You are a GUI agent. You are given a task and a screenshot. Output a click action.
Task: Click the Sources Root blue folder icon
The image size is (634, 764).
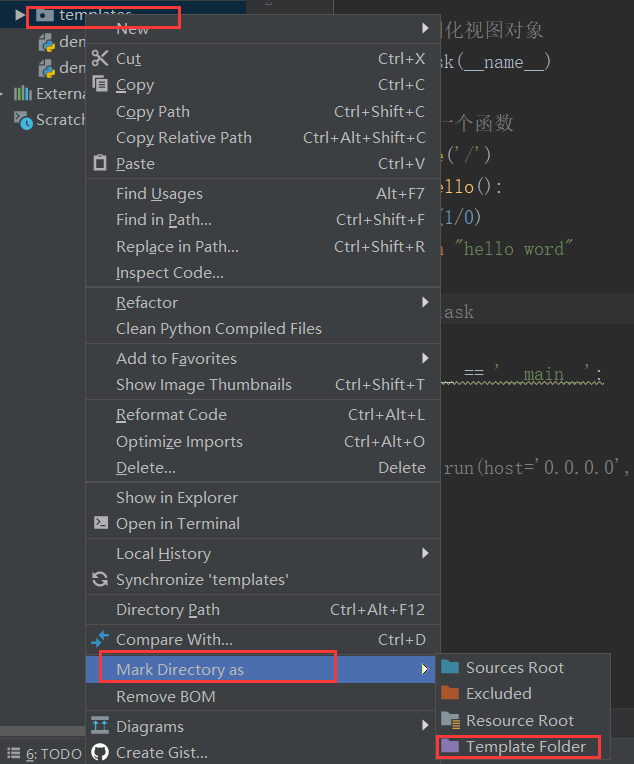tap(450, 667)
